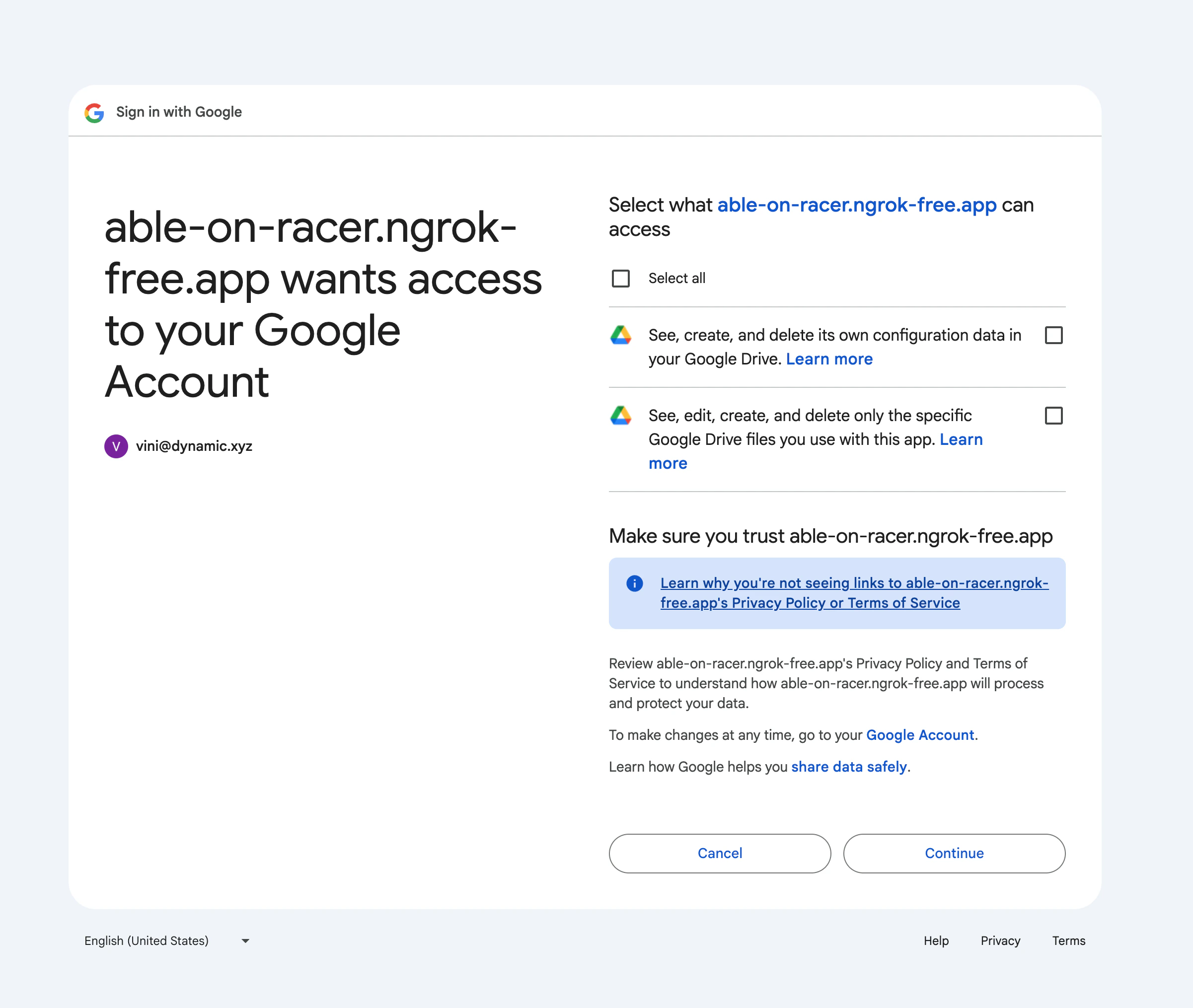Click Drive icon beside specific files permission
The height and width of the screenshot is (1008, 1193).
click(x=621, y=416)
